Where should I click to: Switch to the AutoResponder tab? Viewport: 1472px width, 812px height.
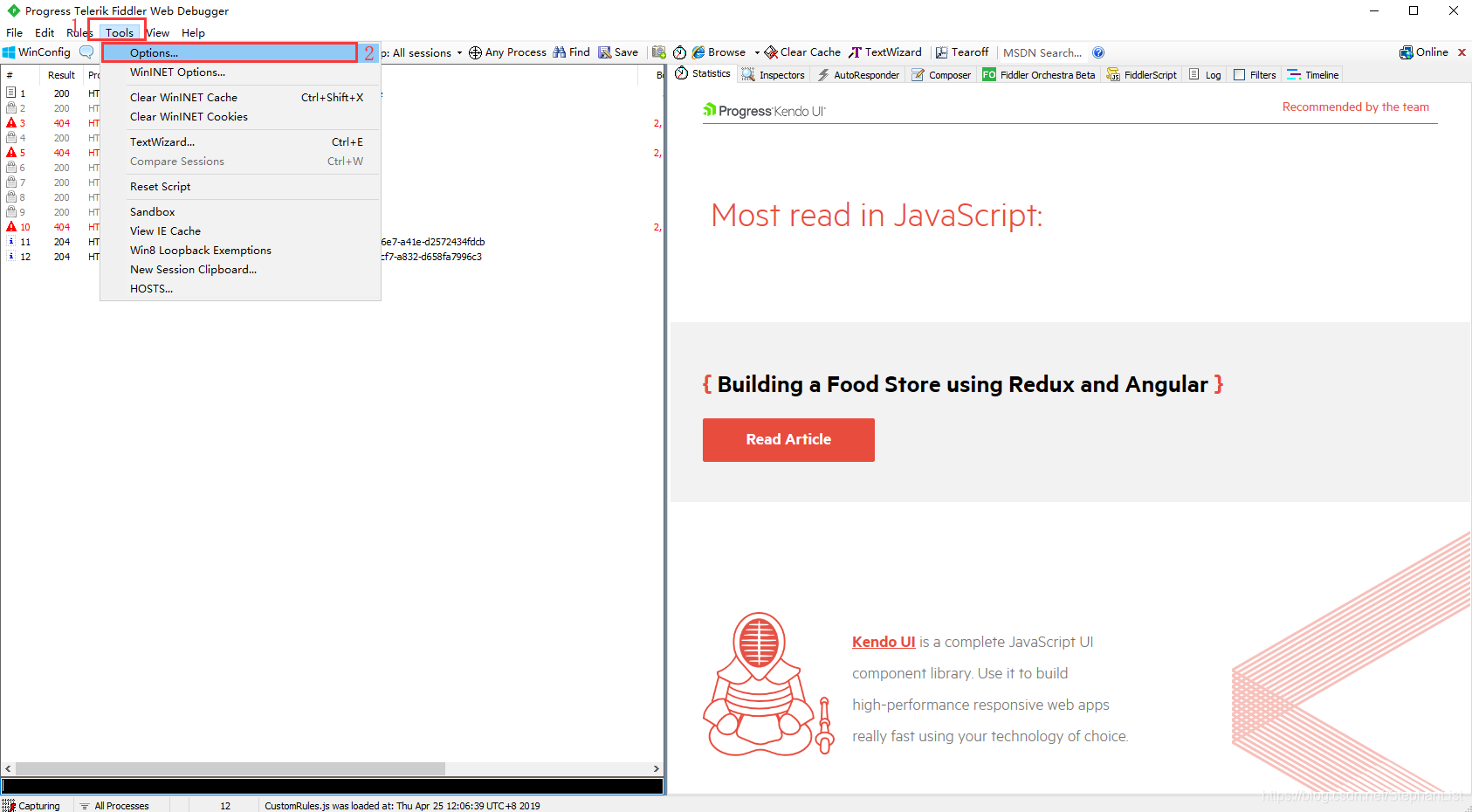pyautogui.click(x=858, y=75)
